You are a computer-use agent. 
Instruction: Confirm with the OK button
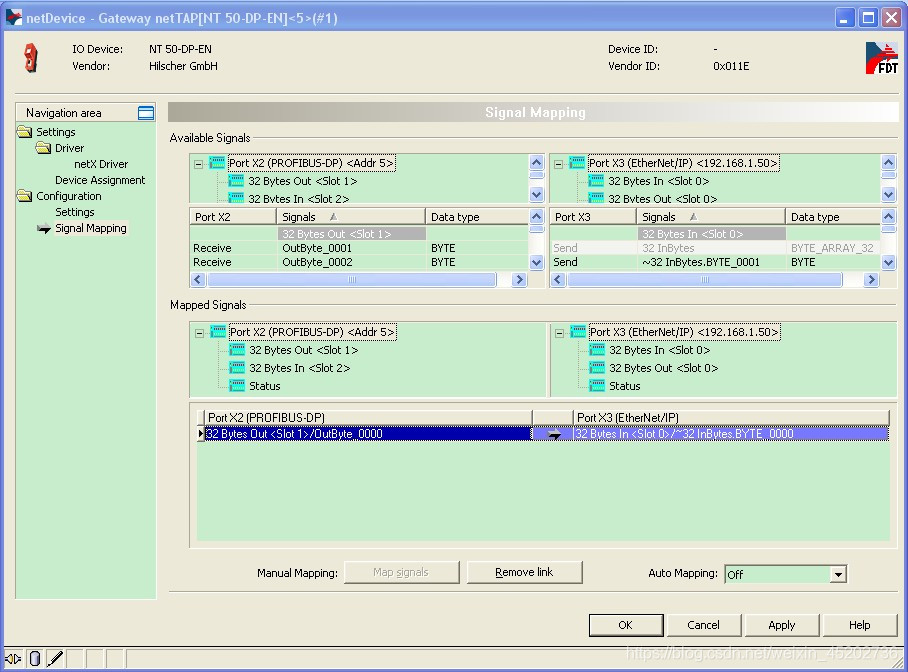click(625, 625)
